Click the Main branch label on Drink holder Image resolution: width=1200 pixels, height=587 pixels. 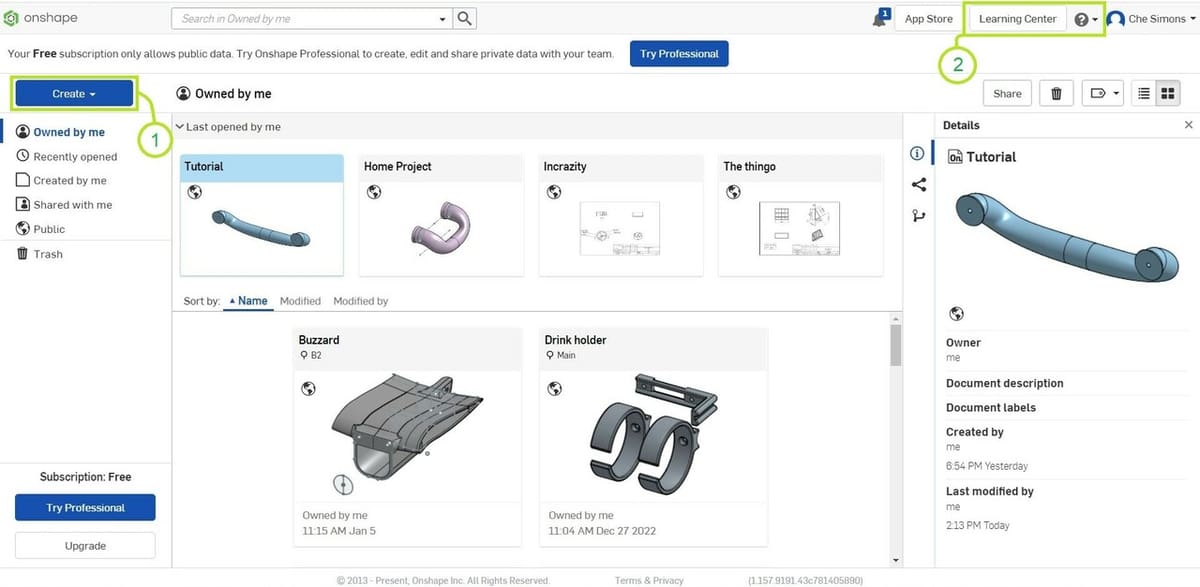pyautogui.click(x=560, y=355)
